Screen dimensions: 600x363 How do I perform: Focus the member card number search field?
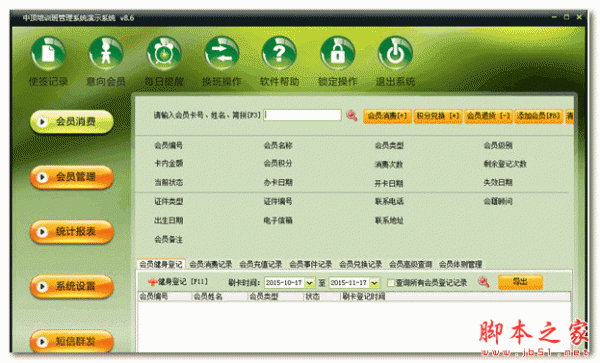302,115
